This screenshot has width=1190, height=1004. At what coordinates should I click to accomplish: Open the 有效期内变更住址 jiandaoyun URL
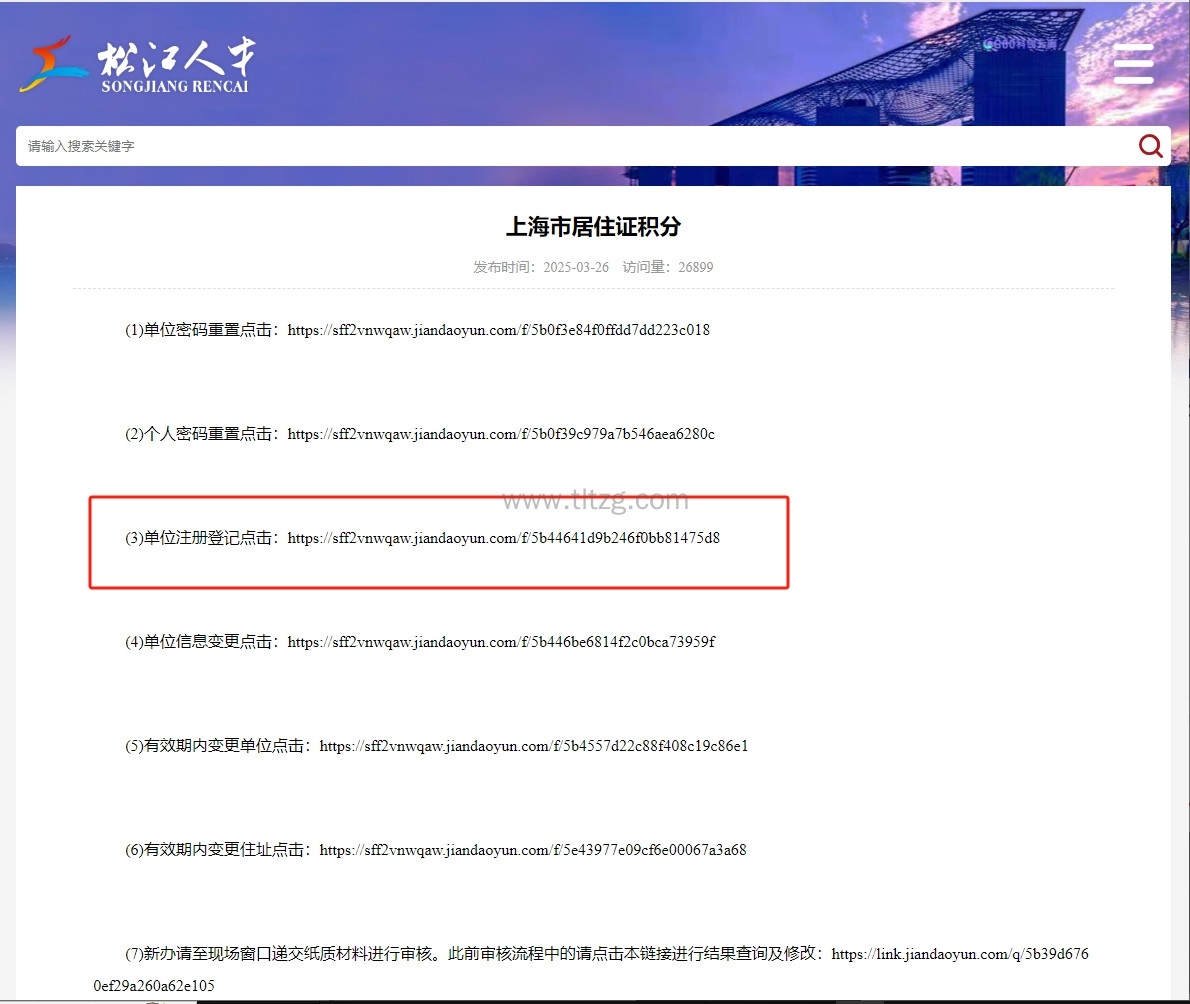click(x=532, y=850)
